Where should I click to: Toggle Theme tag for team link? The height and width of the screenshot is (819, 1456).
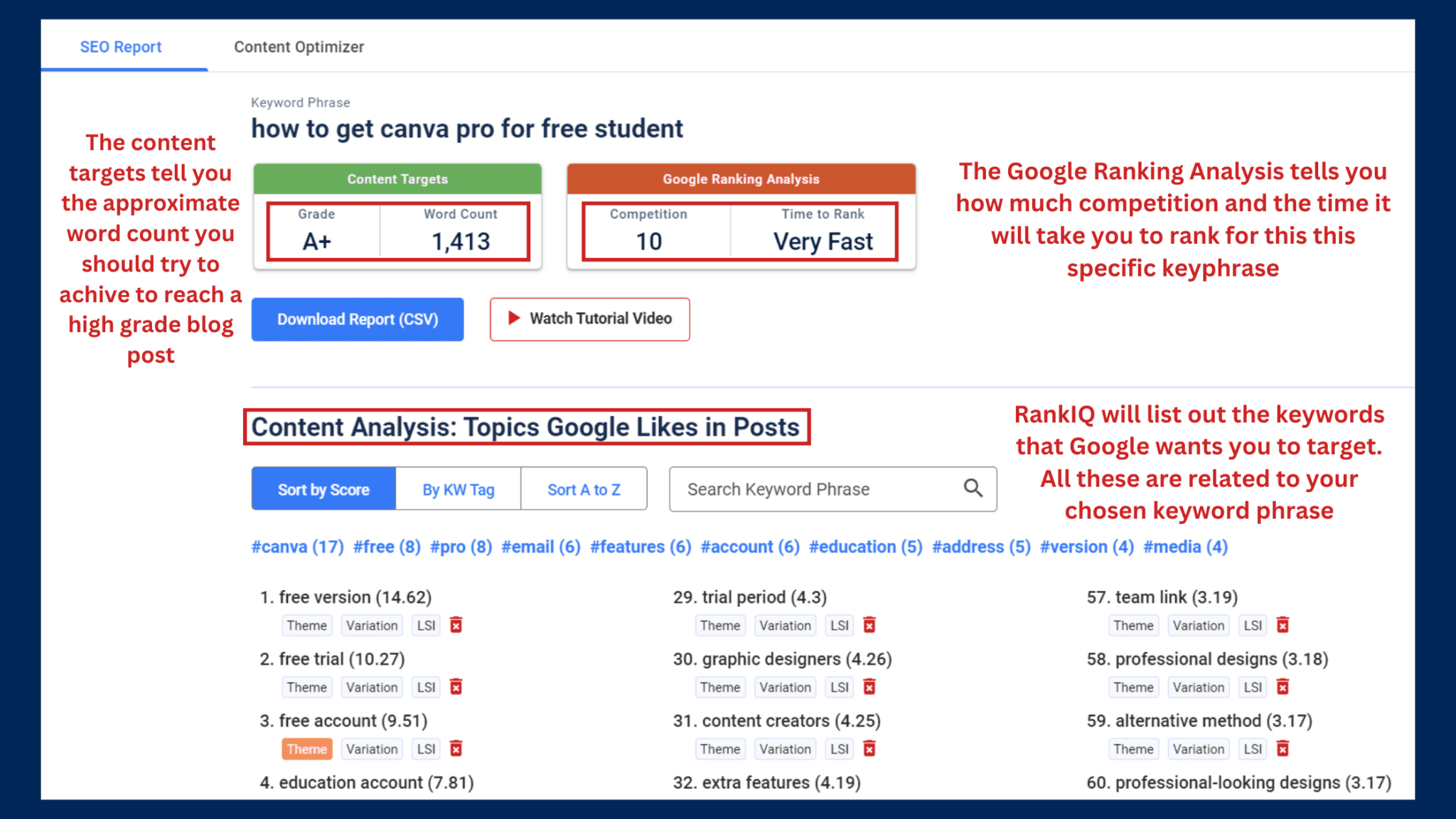[x=1133, y=626]
